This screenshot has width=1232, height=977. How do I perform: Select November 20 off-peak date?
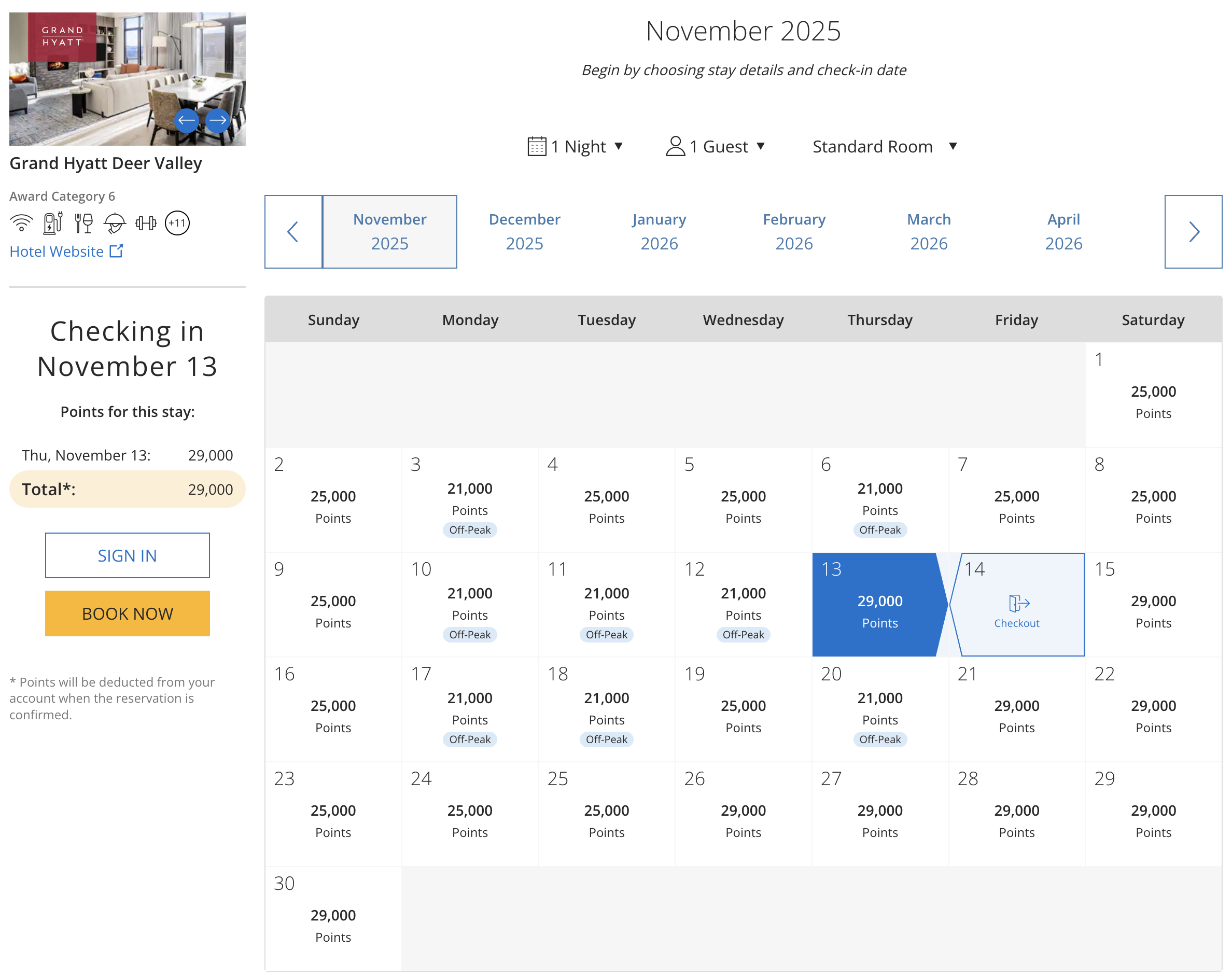pos(879,708)
